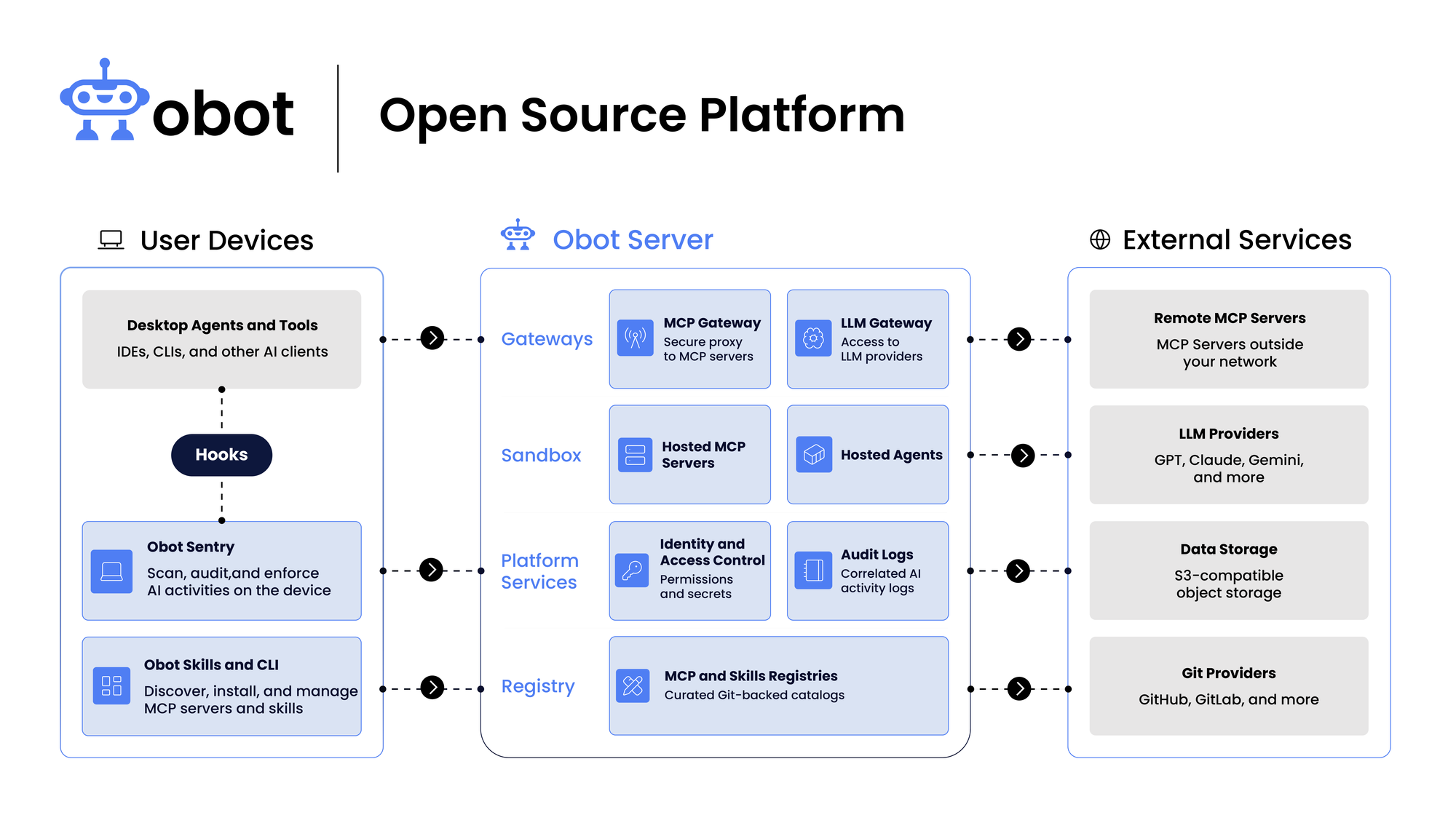
Task: Click the globe icon beside External Services
Action: [1100, 239]
